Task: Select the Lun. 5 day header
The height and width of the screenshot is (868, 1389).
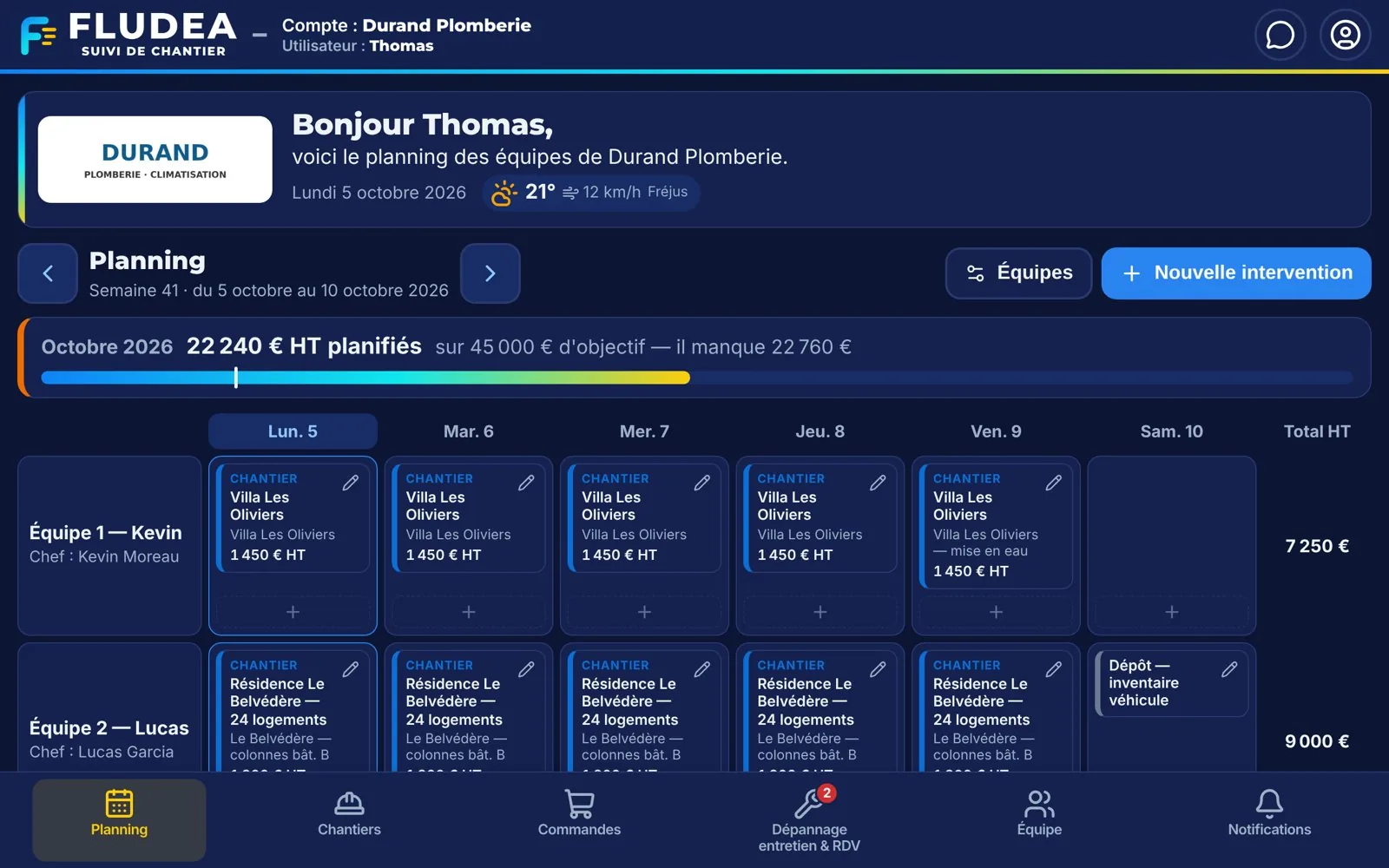Action: pos(293,431)
